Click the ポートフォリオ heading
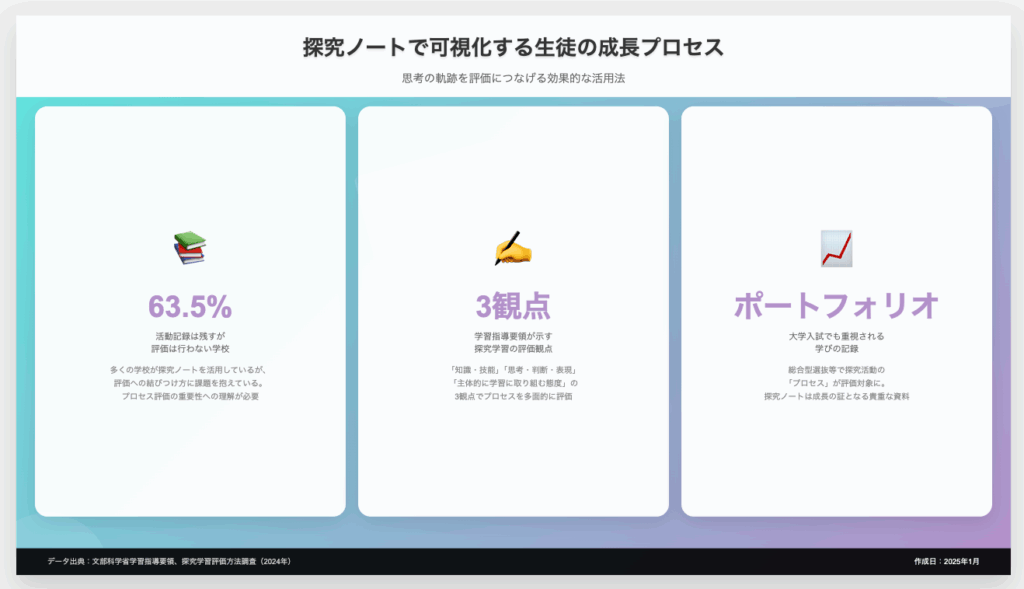Image resolution: width=1024 pixels, height=589 pixels. pos(836,306)
